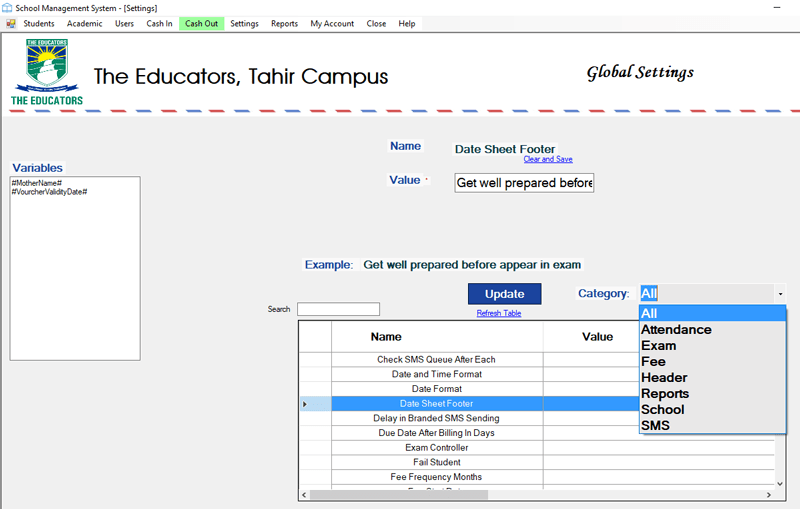Open the My Account menu
800x509 pixels.
332,23
